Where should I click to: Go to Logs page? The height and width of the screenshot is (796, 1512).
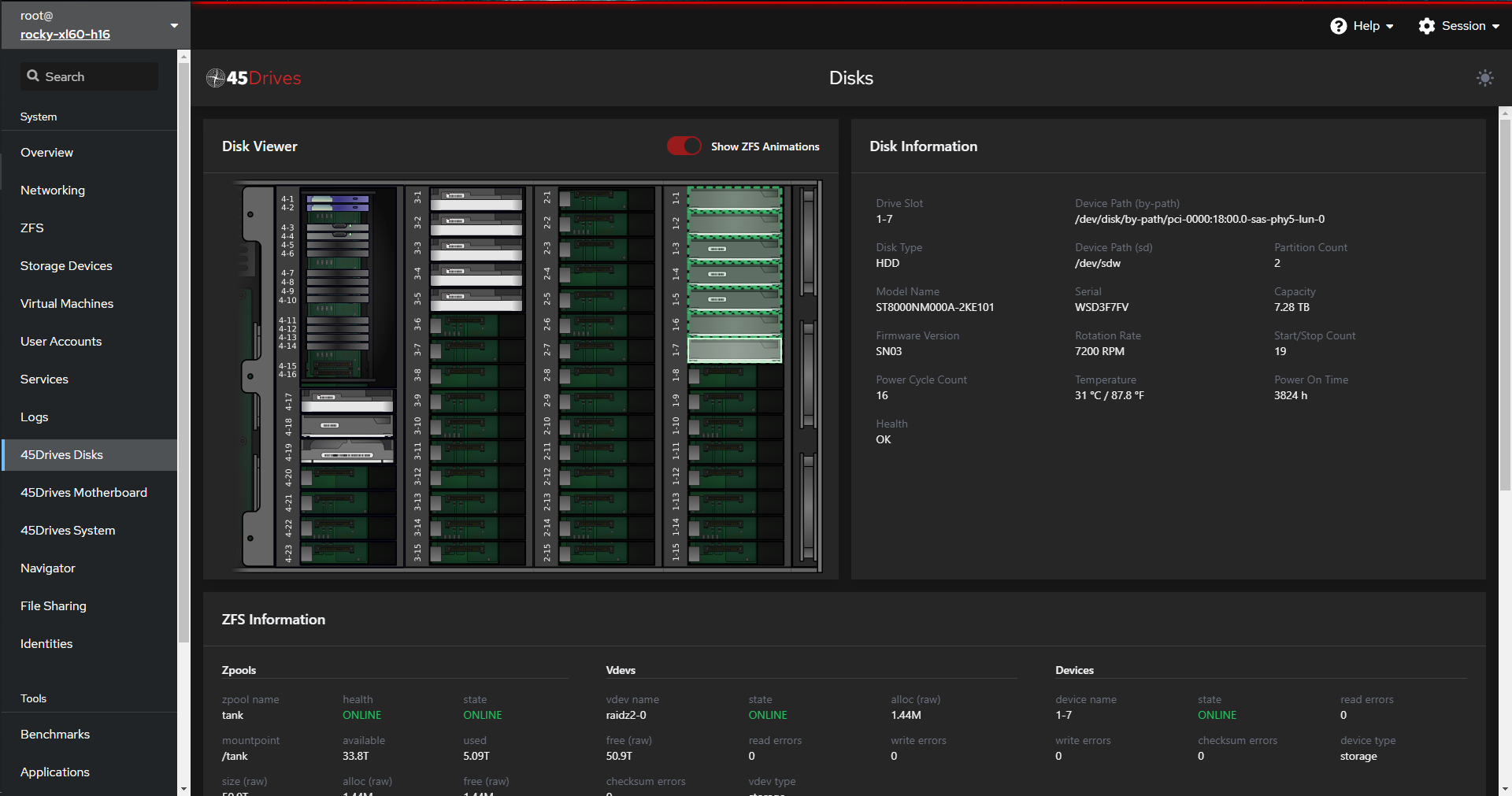89,417
